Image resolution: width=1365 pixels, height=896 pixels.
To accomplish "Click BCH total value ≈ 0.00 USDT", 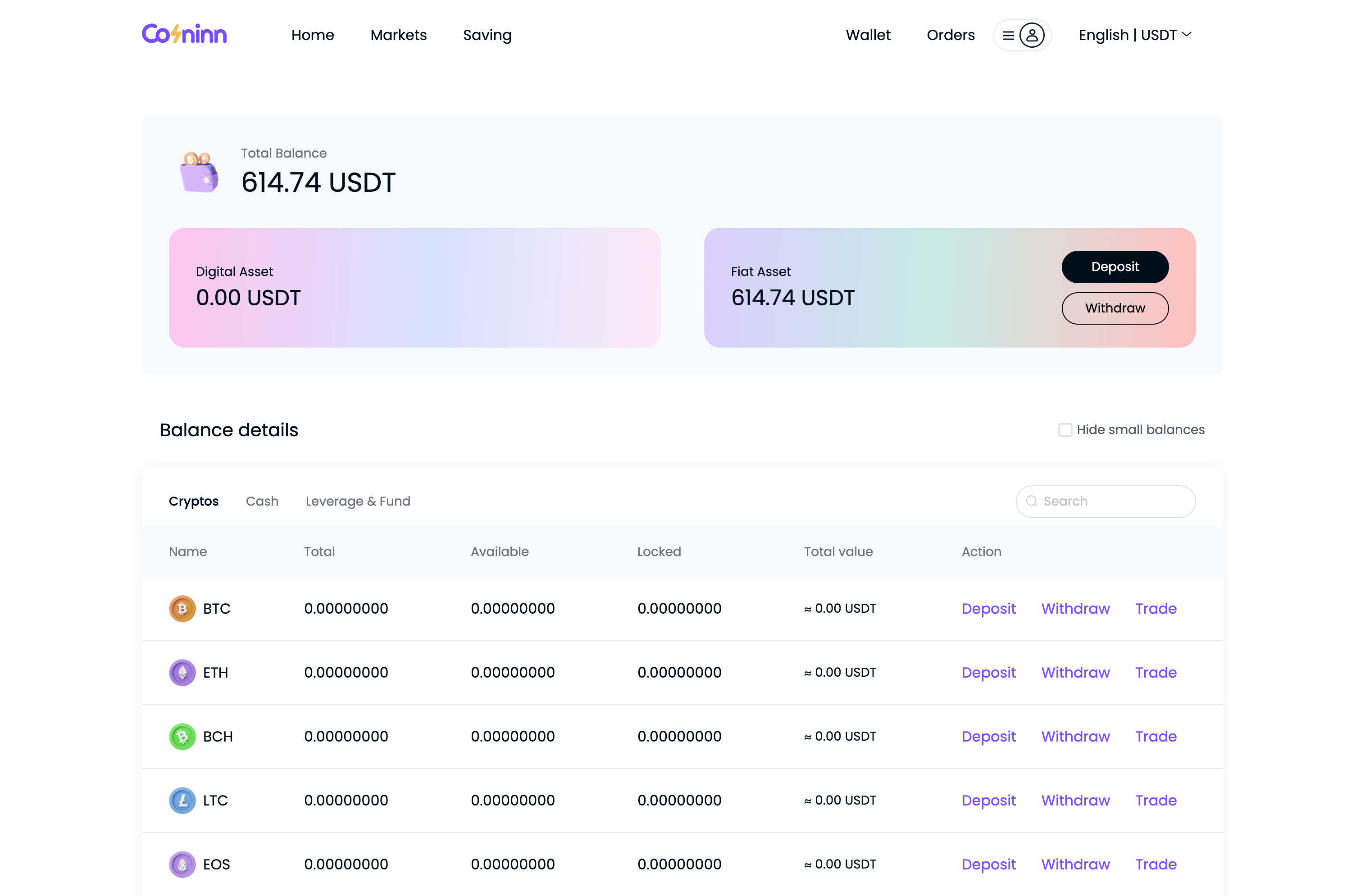I will pos(840,736).
